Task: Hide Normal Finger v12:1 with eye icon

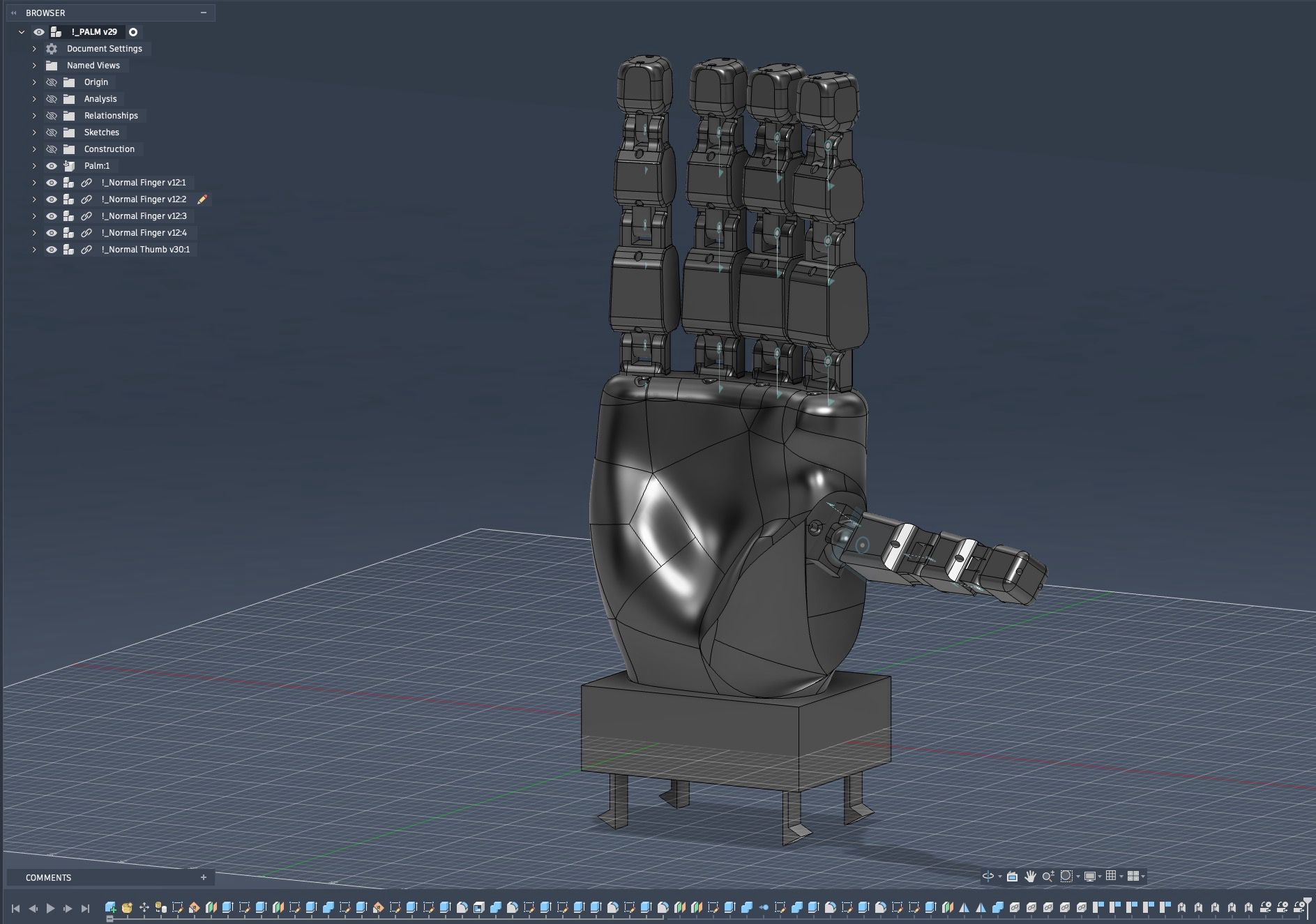Action: coord(52,183)
